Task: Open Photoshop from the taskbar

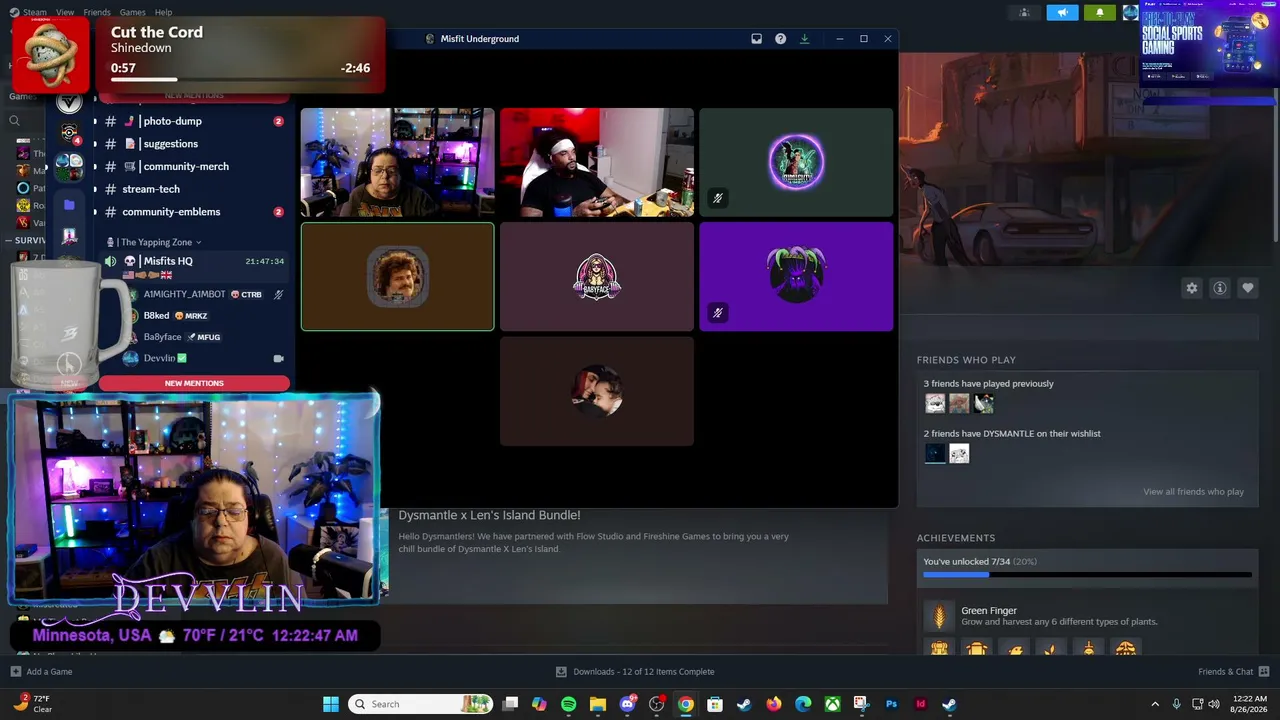Action: coord(891,704)
